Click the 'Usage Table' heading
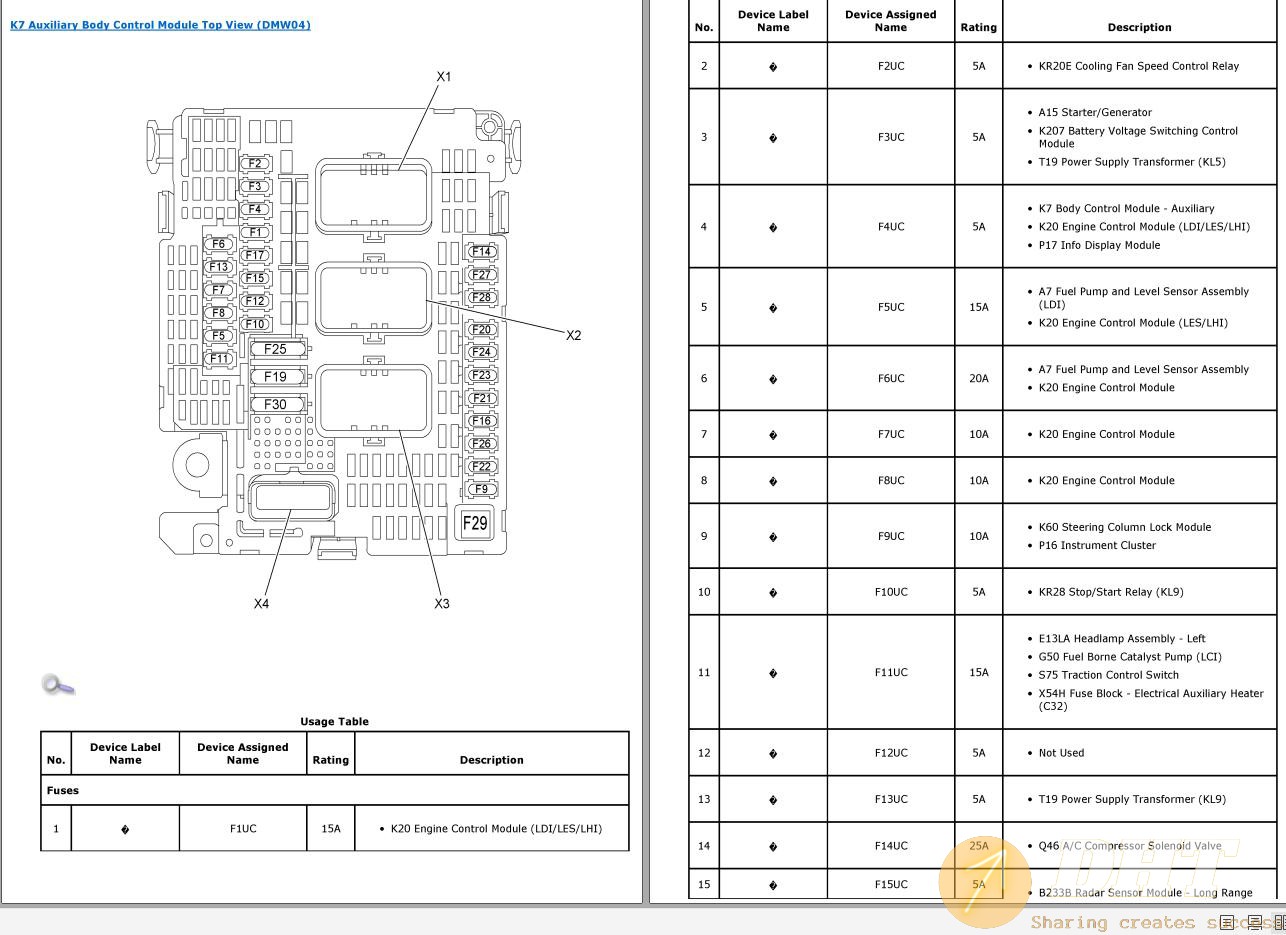Screen dimensions: 1286x935 click(x=334, y=721)
